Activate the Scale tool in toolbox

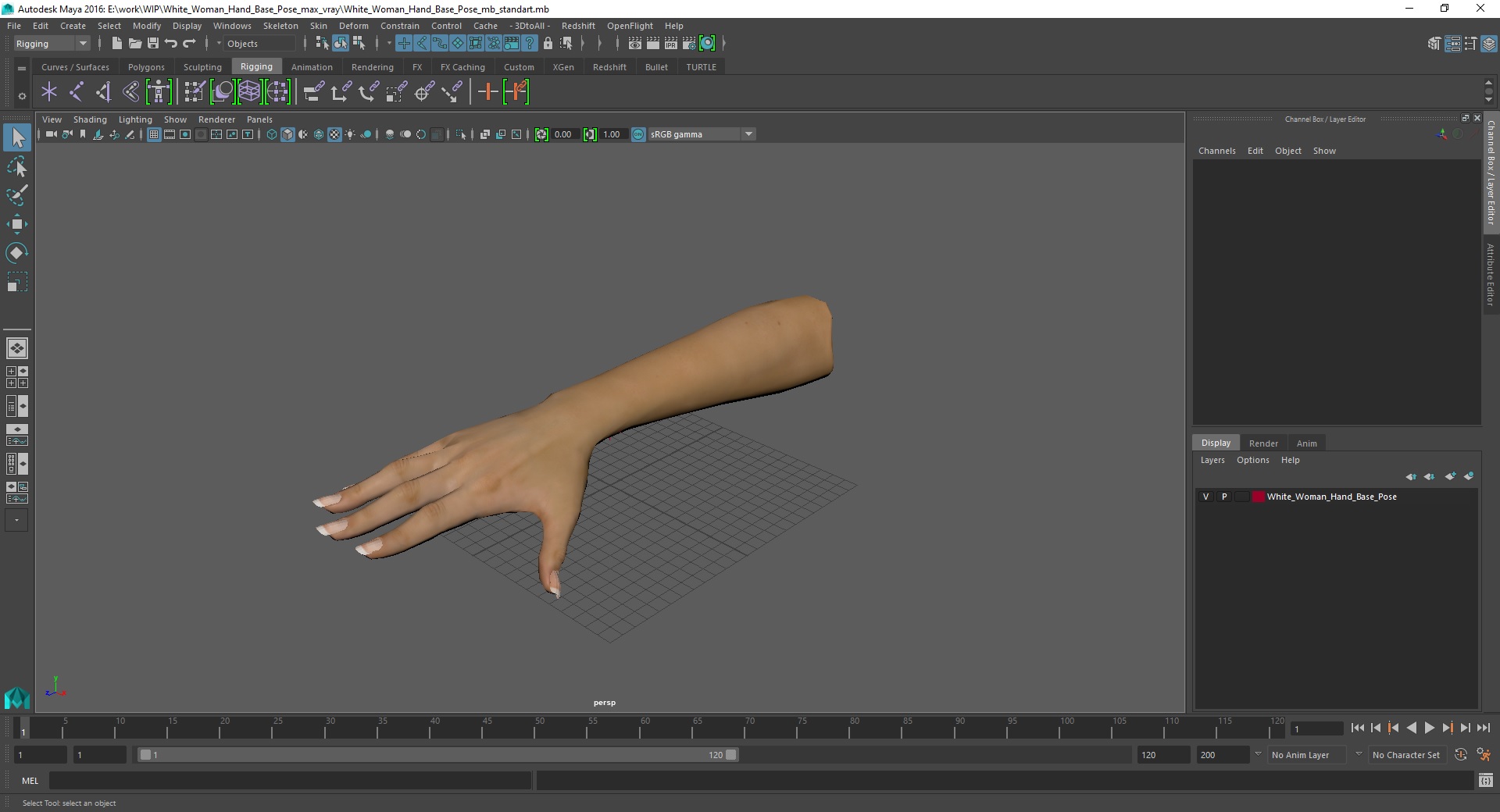tap(17, 282)
